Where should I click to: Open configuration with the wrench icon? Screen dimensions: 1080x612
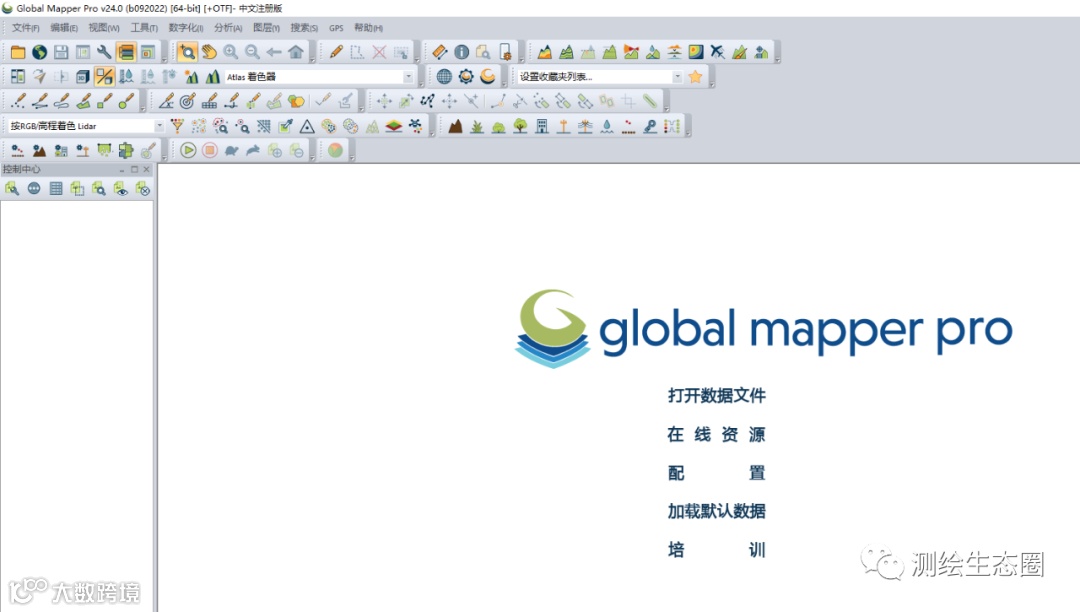click(x=104, y=52)
